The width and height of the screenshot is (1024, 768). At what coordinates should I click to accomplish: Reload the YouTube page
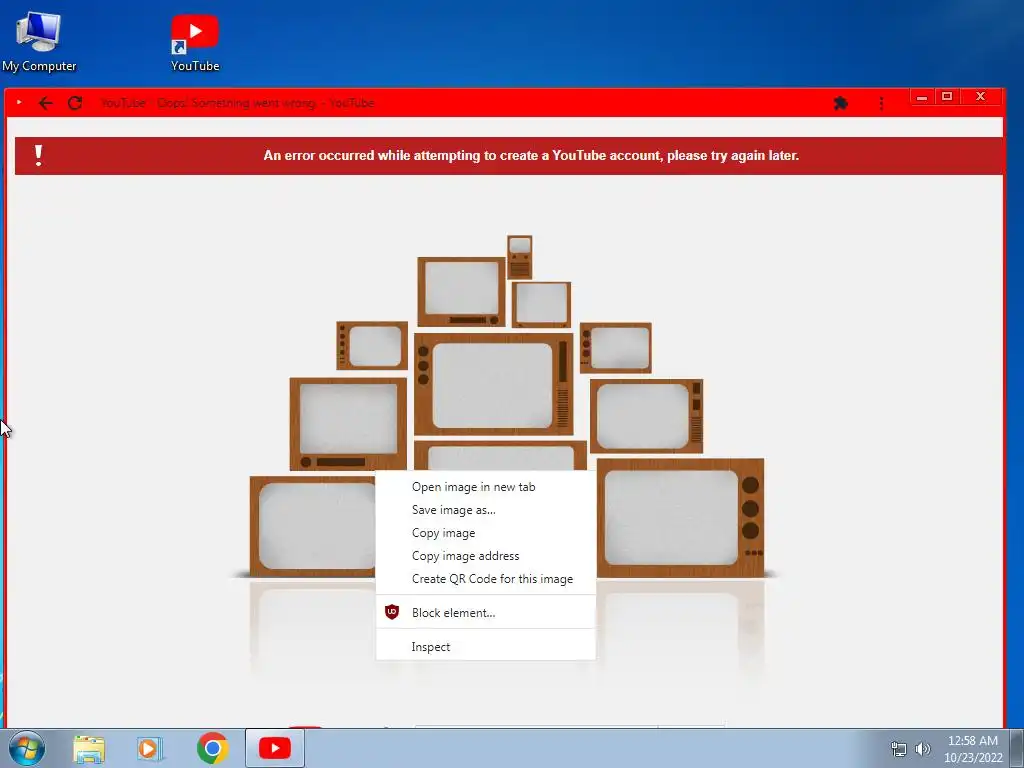tap(75, 103)
